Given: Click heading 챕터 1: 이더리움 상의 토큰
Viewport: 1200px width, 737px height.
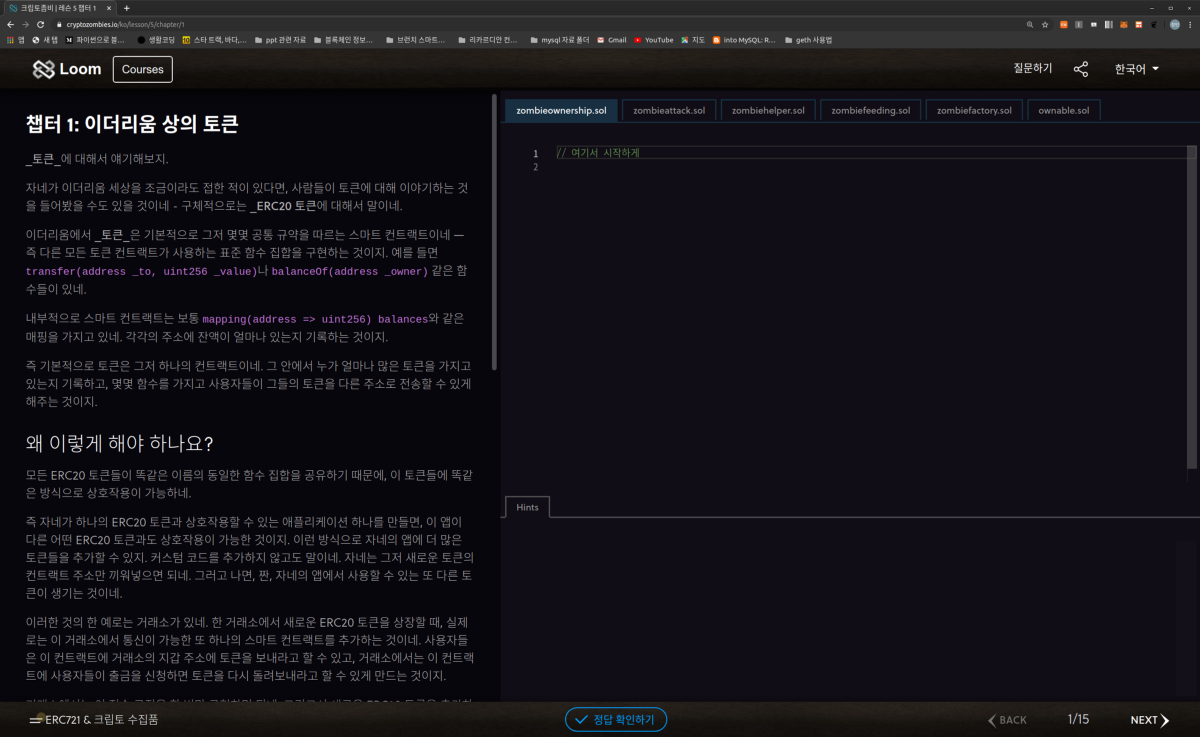Looking at the screenshot, I should (131, 124).
